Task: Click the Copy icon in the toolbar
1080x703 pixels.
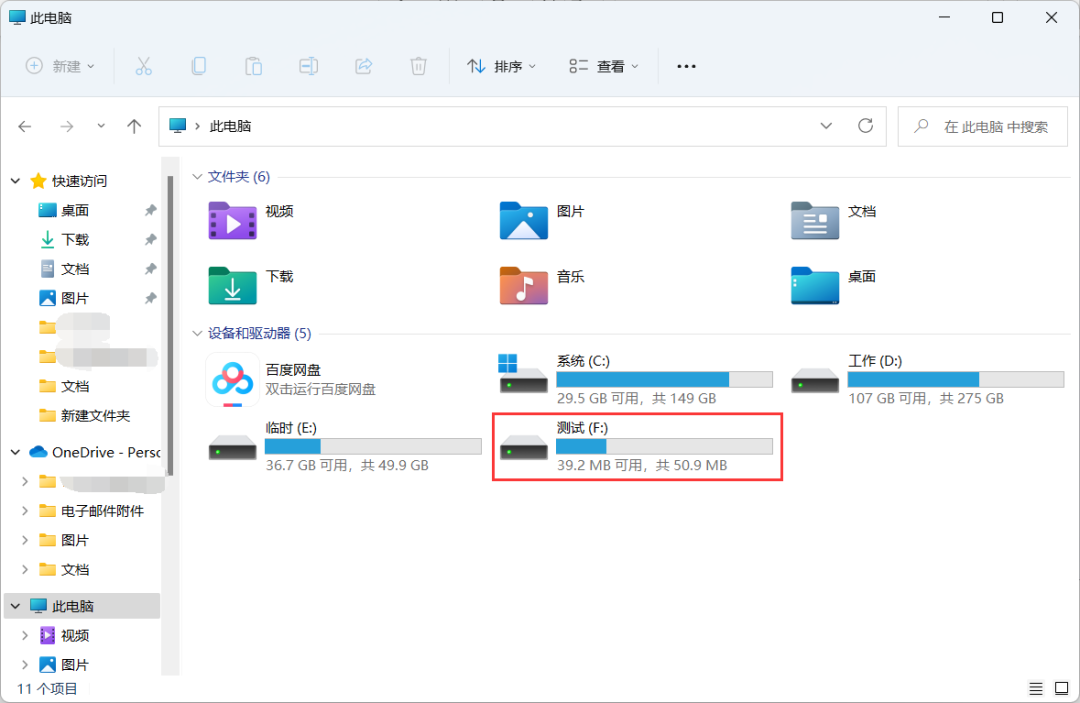Action: point(198,66)
